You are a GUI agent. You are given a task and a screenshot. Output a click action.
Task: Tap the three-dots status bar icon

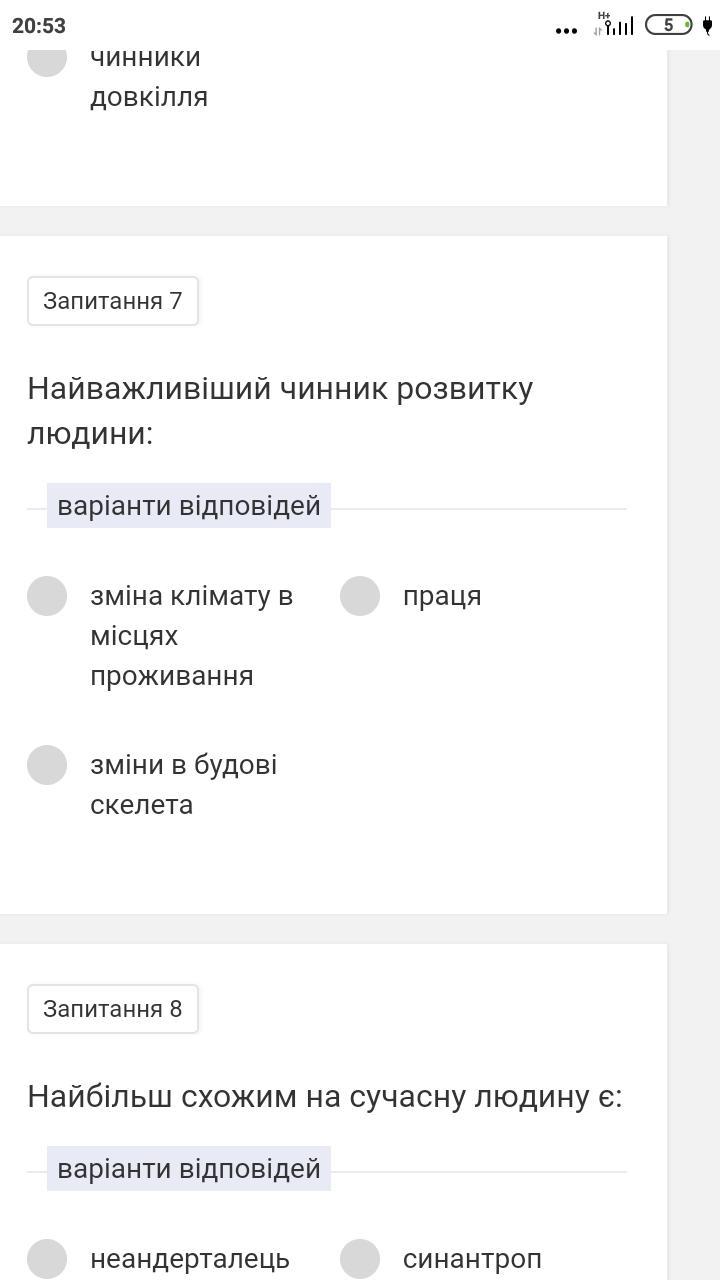point(566,30)
